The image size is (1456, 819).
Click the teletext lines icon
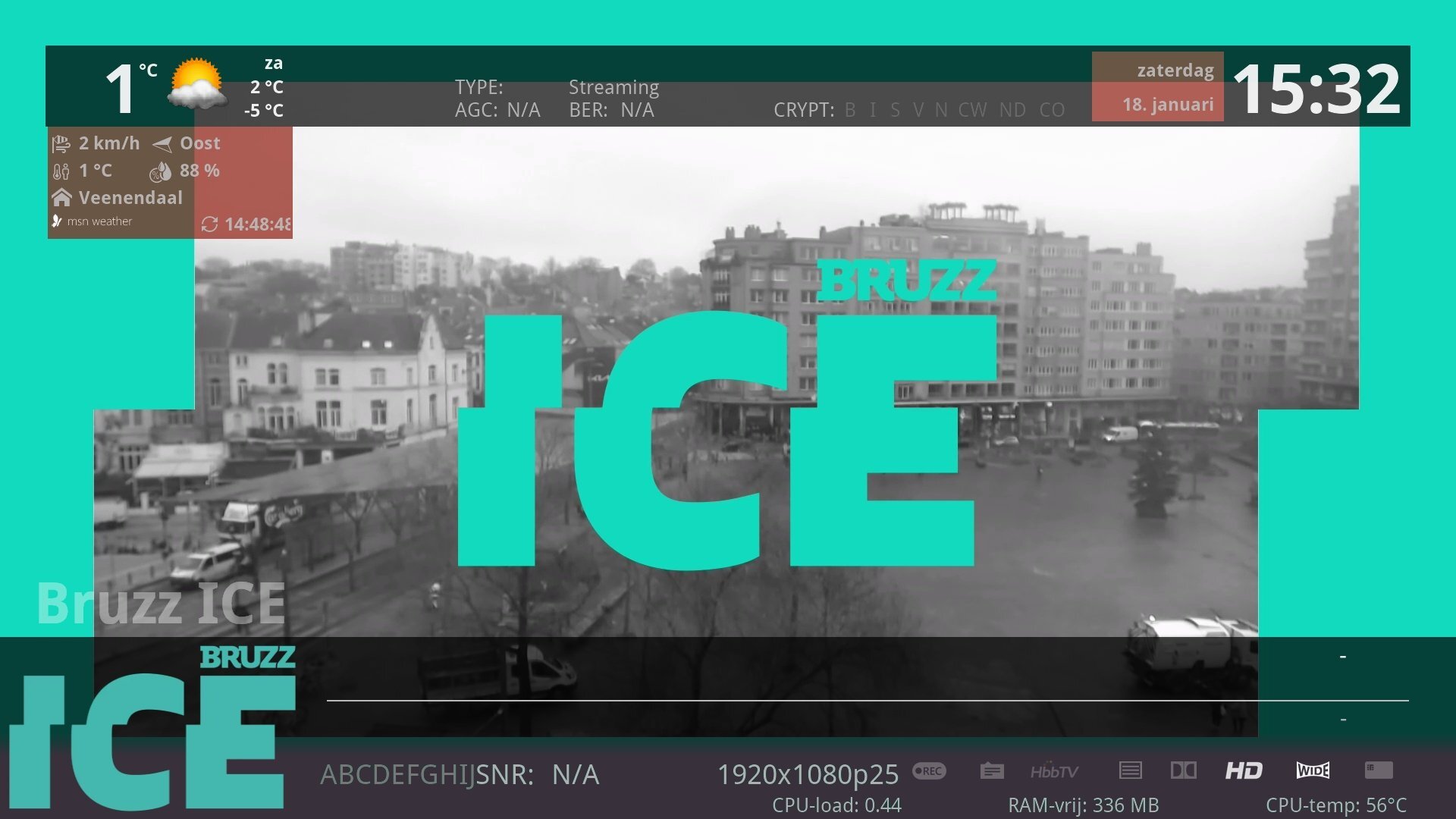tap(1130, 771)
